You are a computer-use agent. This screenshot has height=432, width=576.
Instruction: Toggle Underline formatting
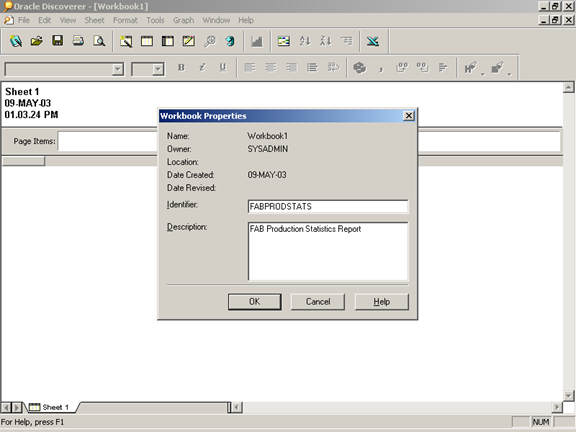pyautogui.click(x=223, y=68)
